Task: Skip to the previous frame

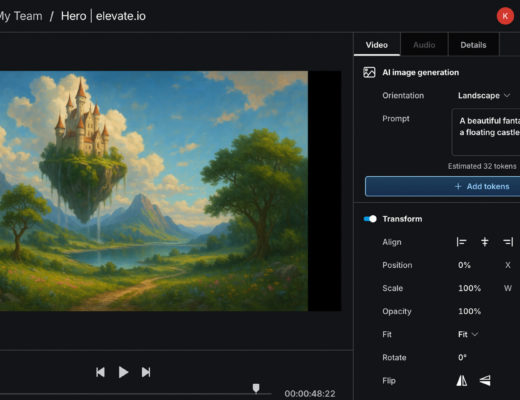Action: pyautogui.click(x=100, y=372)
